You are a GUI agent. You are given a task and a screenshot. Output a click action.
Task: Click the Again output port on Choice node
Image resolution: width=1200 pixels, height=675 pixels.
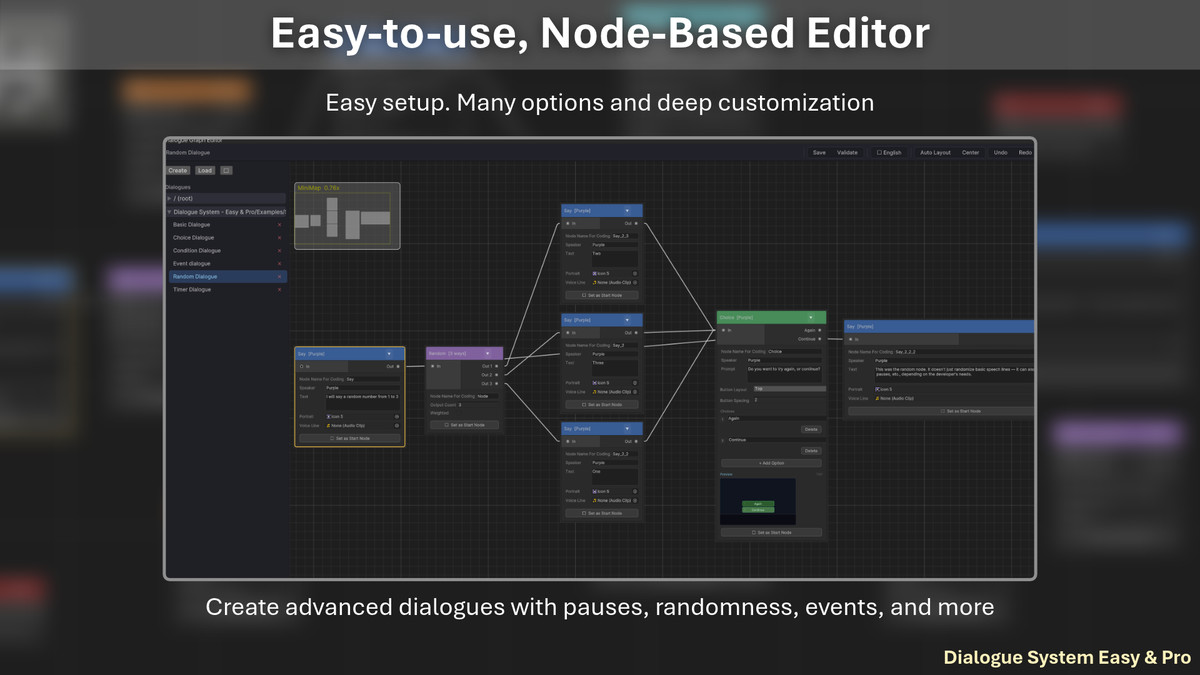820,330
